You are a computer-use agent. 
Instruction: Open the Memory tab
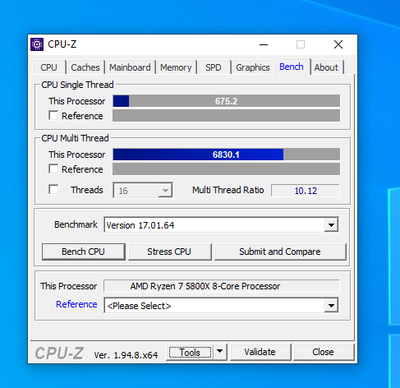(x=176, y=67)
